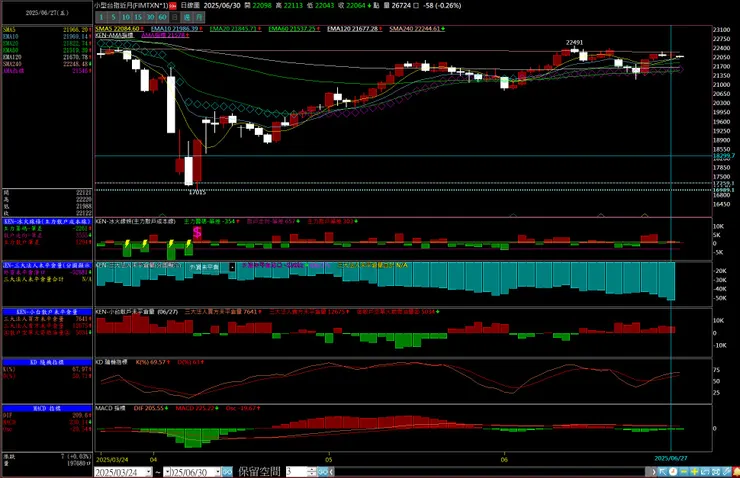
Task: Click the SMA240 22244.61 legend label
Action: 417,29
